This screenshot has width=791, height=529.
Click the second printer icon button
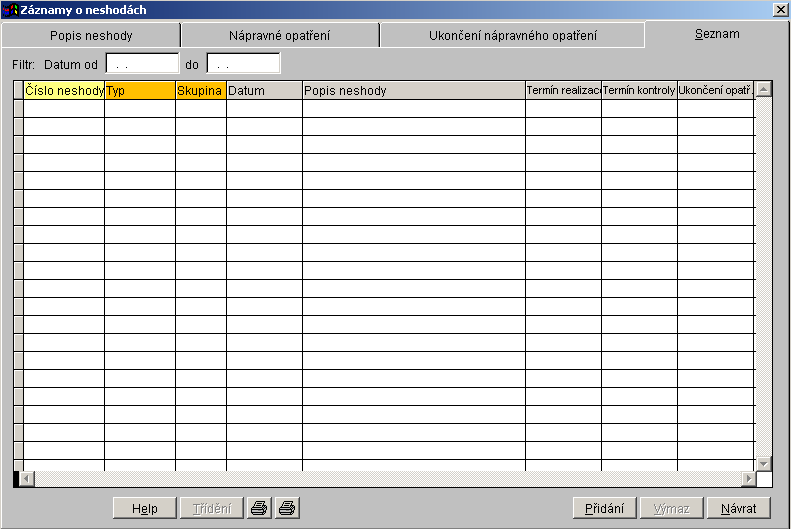pyautogui.click(x=287, y=508)
